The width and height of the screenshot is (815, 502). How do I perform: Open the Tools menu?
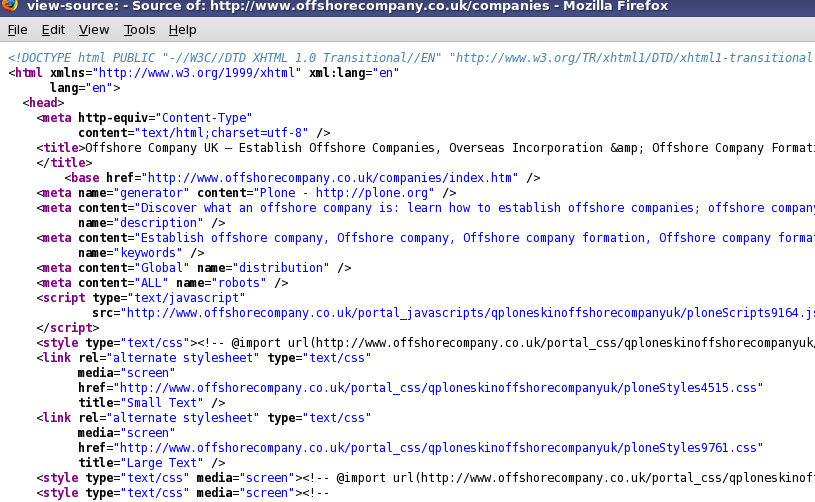click(139, 30)
